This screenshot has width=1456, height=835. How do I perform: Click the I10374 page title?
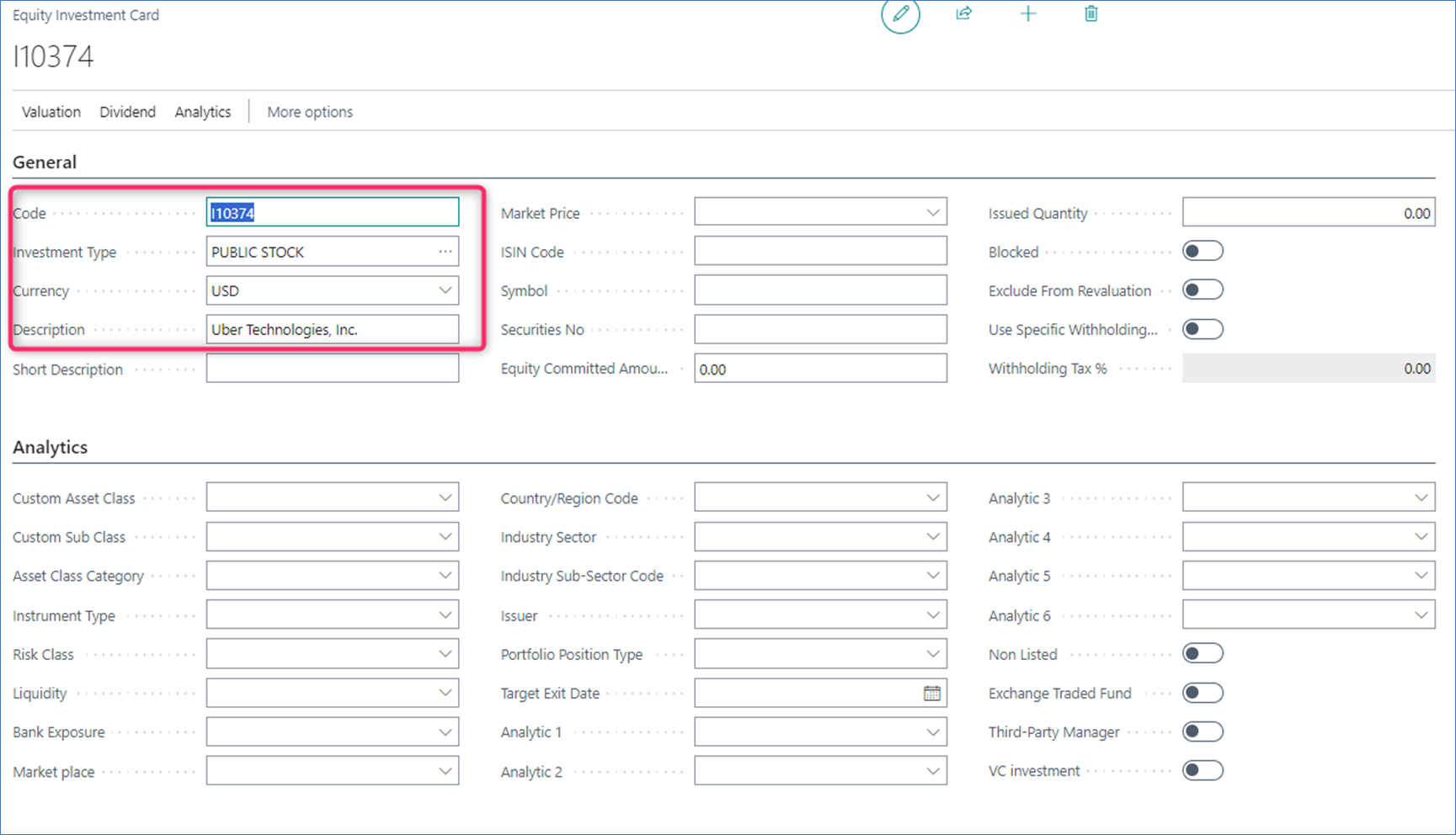click(53, 56)
